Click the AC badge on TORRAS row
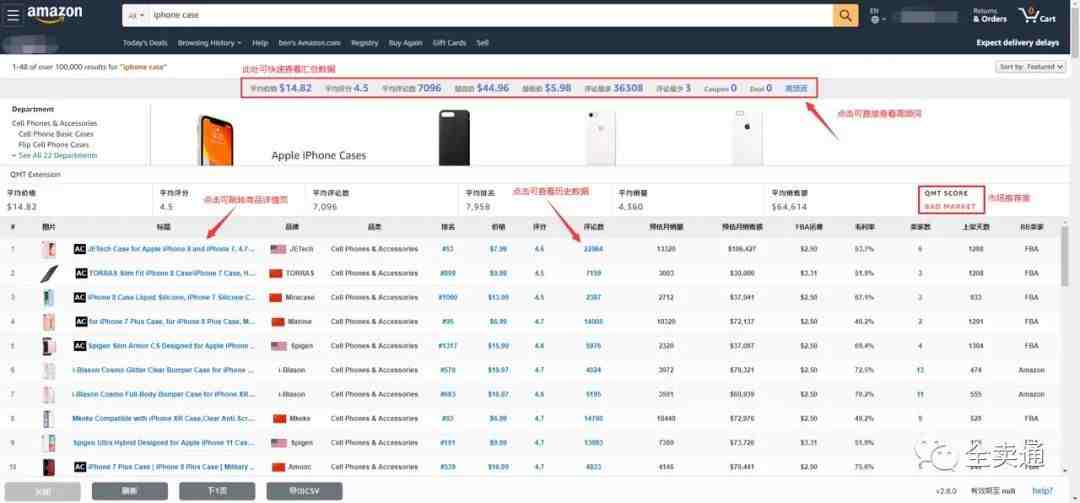Viewport: 1080px width, 503px height. (81, 273)
